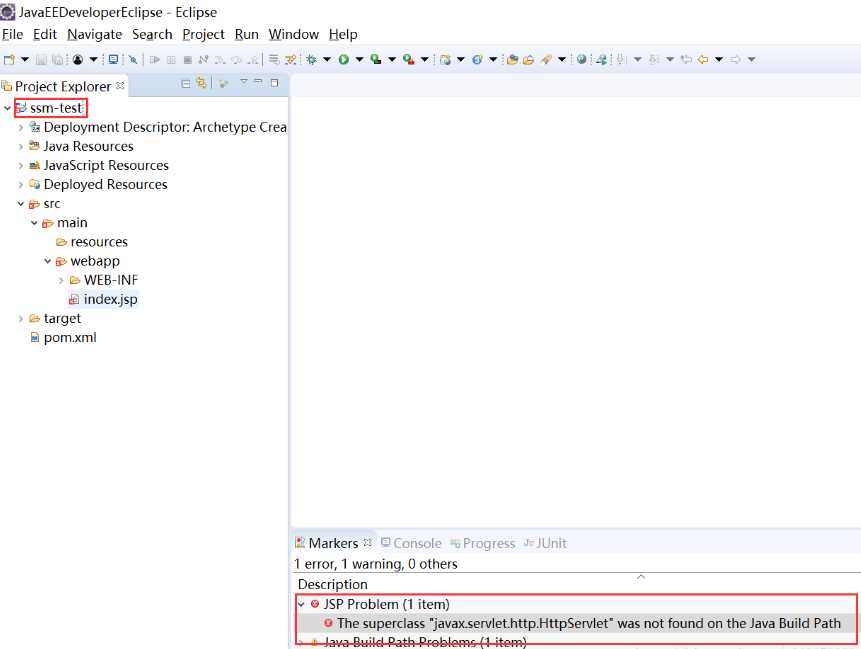Open Project Explorer View Menu triangle
Viewport: 861px width, 649px height.
click(x=244, y=82)
